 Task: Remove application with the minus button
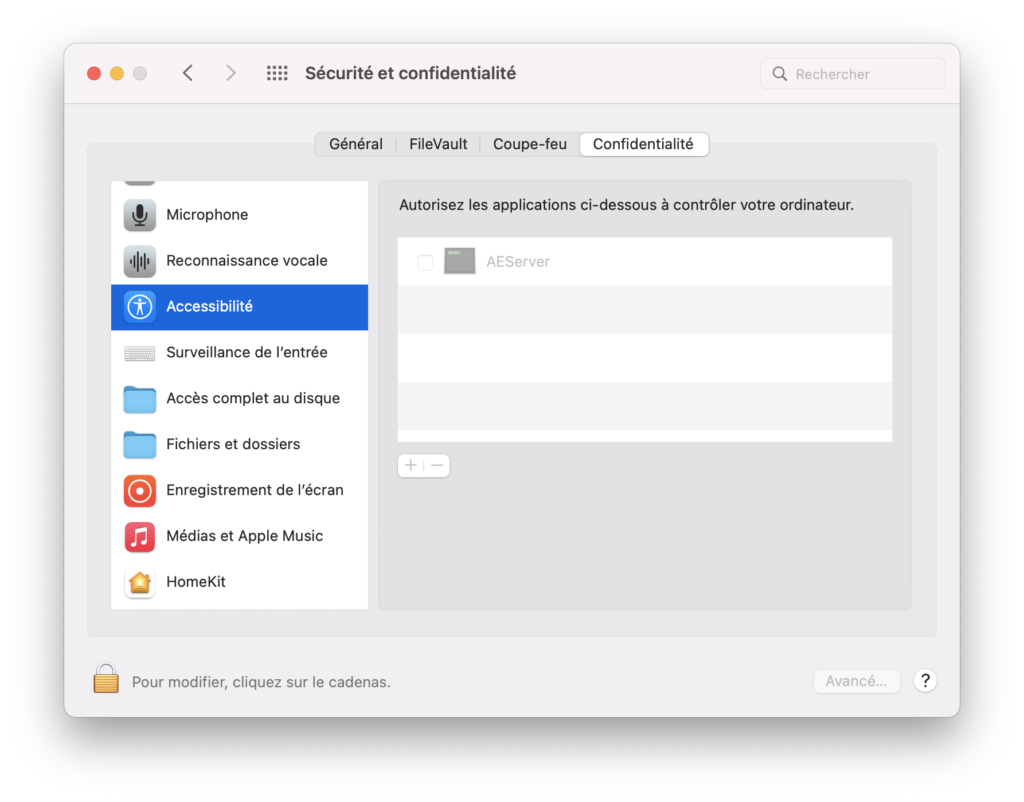point(437,465)
